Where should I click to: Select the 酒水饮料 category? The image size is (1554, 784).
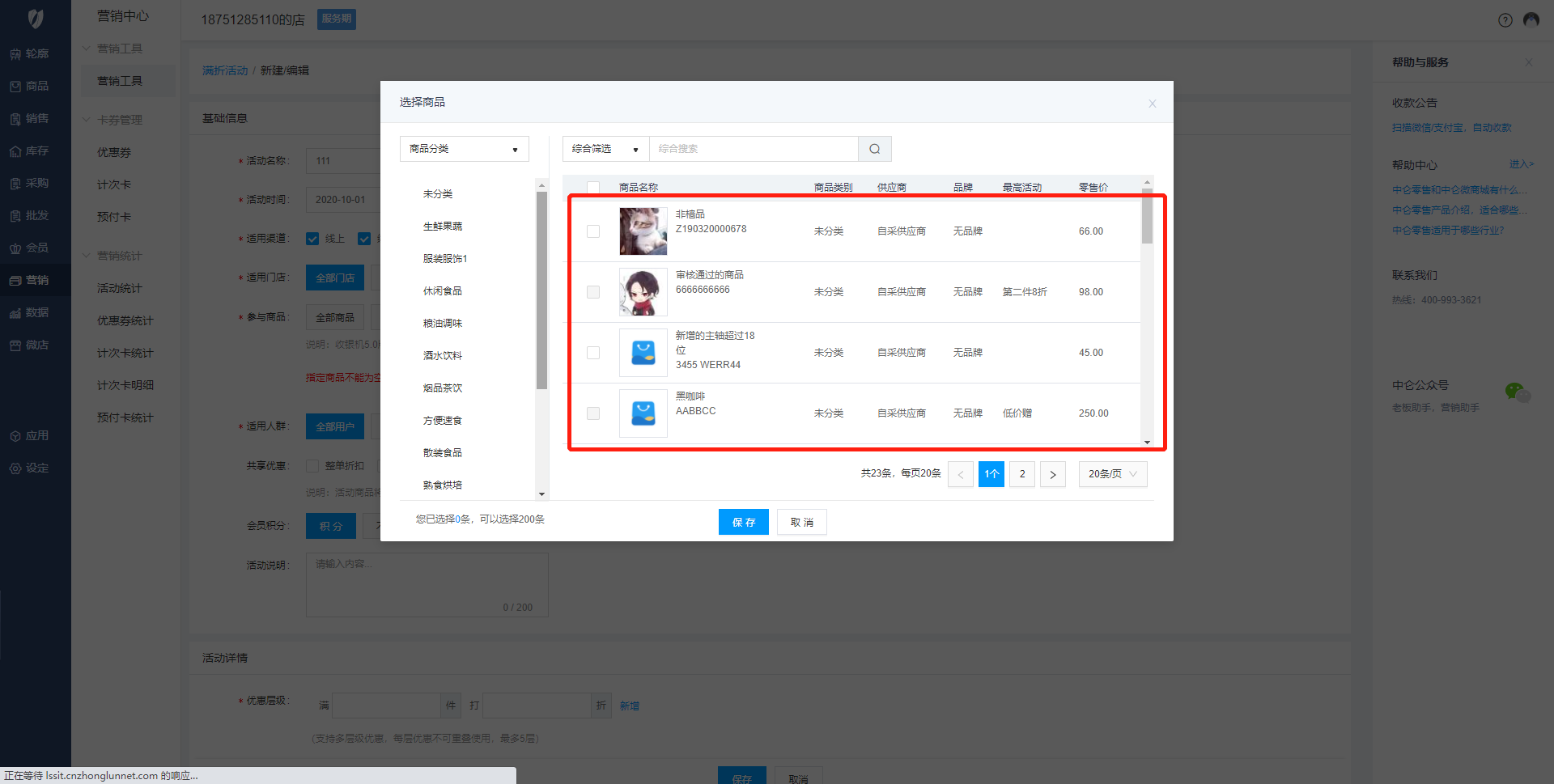(443, 356)
